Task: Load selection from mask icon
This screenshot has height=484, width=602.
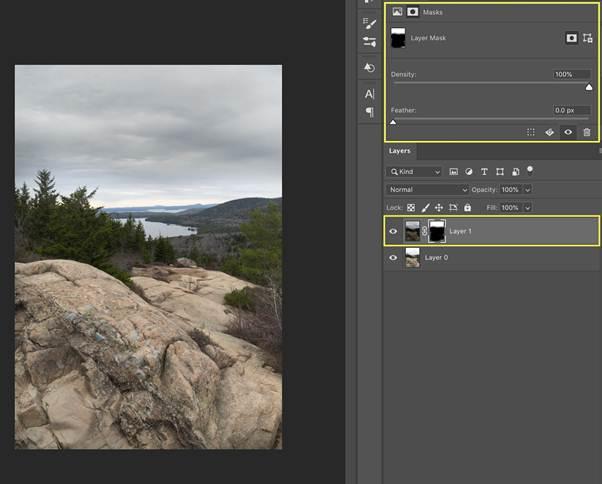Action: 531,132
